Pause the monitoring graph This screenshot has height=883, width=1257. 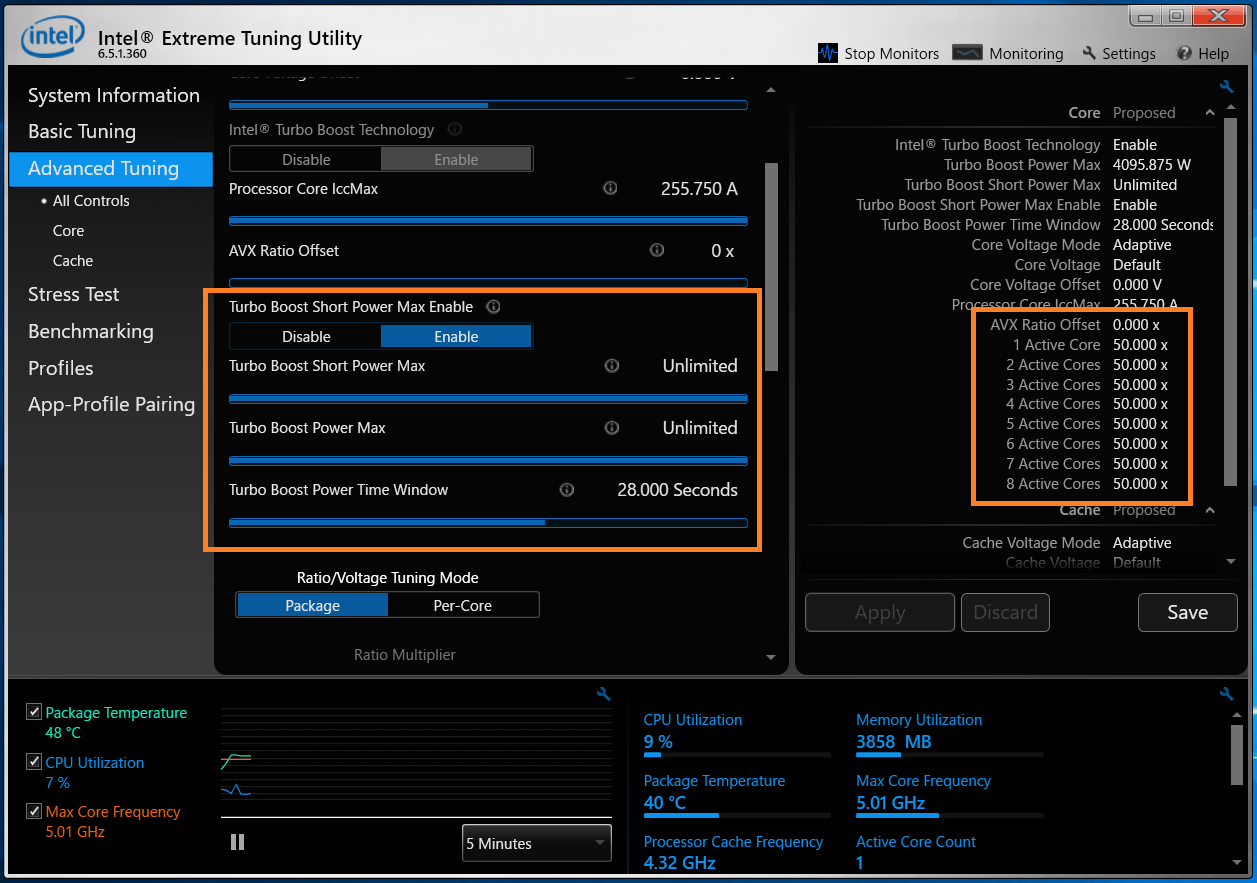237,842
